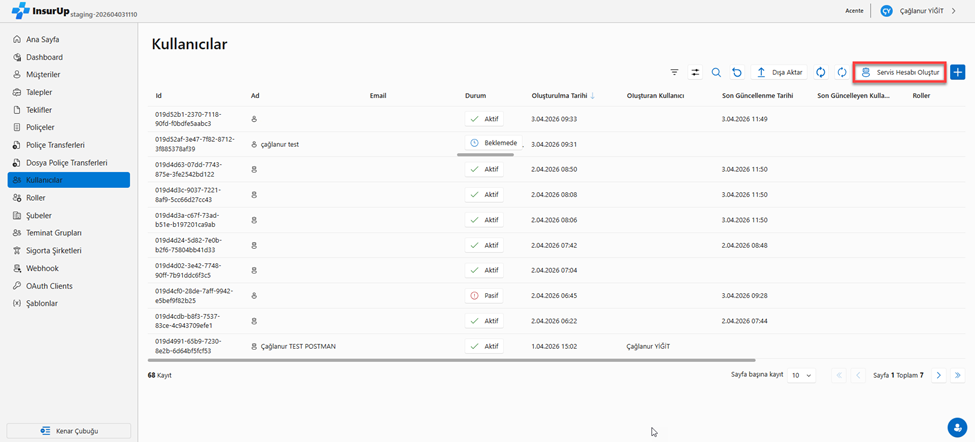
Task: Click the Servis Hesabı Oluştur button
Action: (x=901, y=73)
